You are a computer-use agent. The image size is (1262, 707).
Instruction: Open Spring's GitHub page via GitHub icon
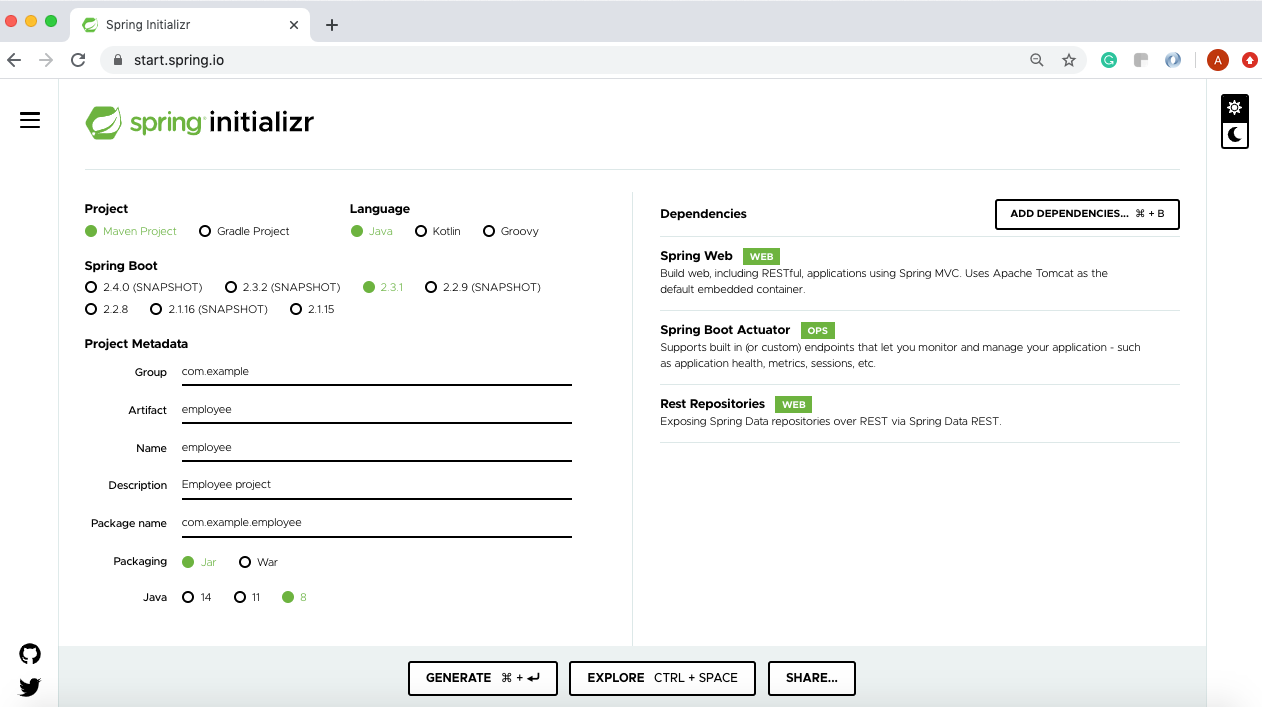(x=29, y=654)
